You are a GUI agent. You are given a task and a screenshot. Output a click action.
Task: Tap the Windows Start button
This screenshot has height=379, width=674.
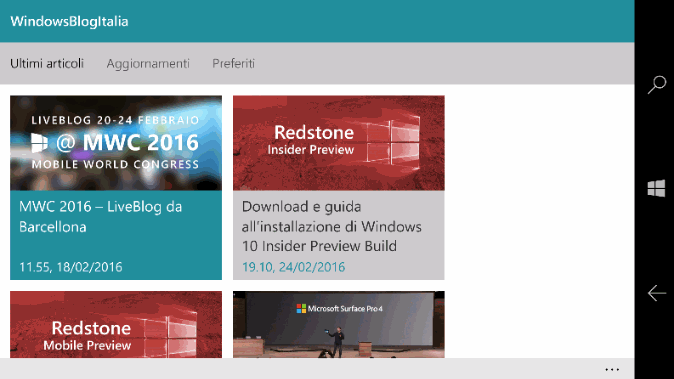click(656, 188)
